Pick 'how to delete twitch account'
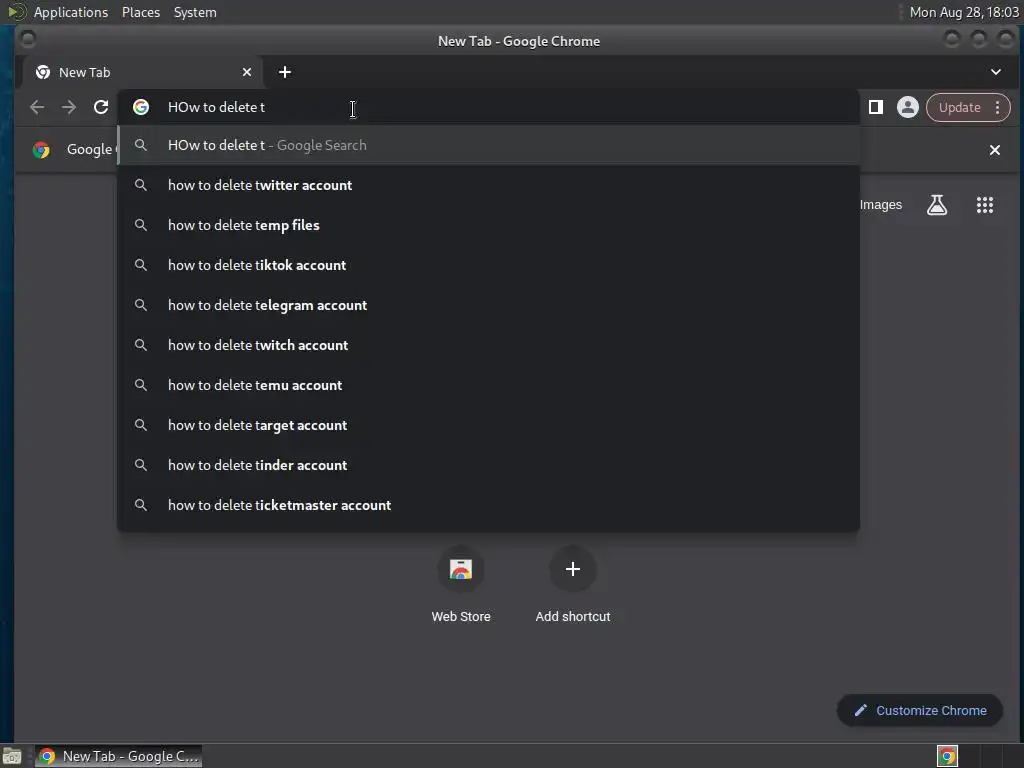Screen dimensions: 1024x768 [x=488, y=345]
